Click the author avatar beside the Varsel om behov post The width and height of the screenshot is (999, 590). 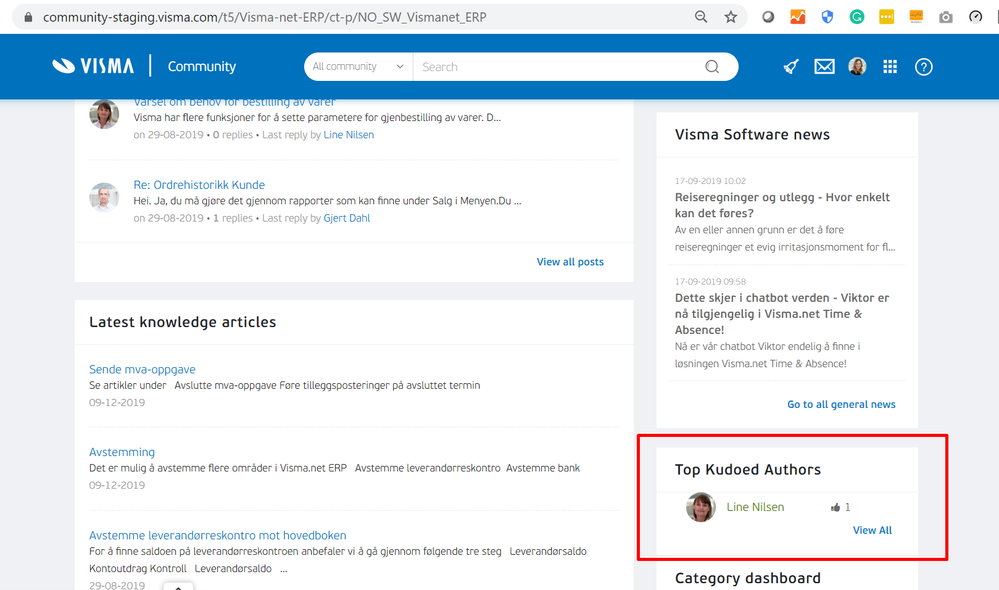104,114
